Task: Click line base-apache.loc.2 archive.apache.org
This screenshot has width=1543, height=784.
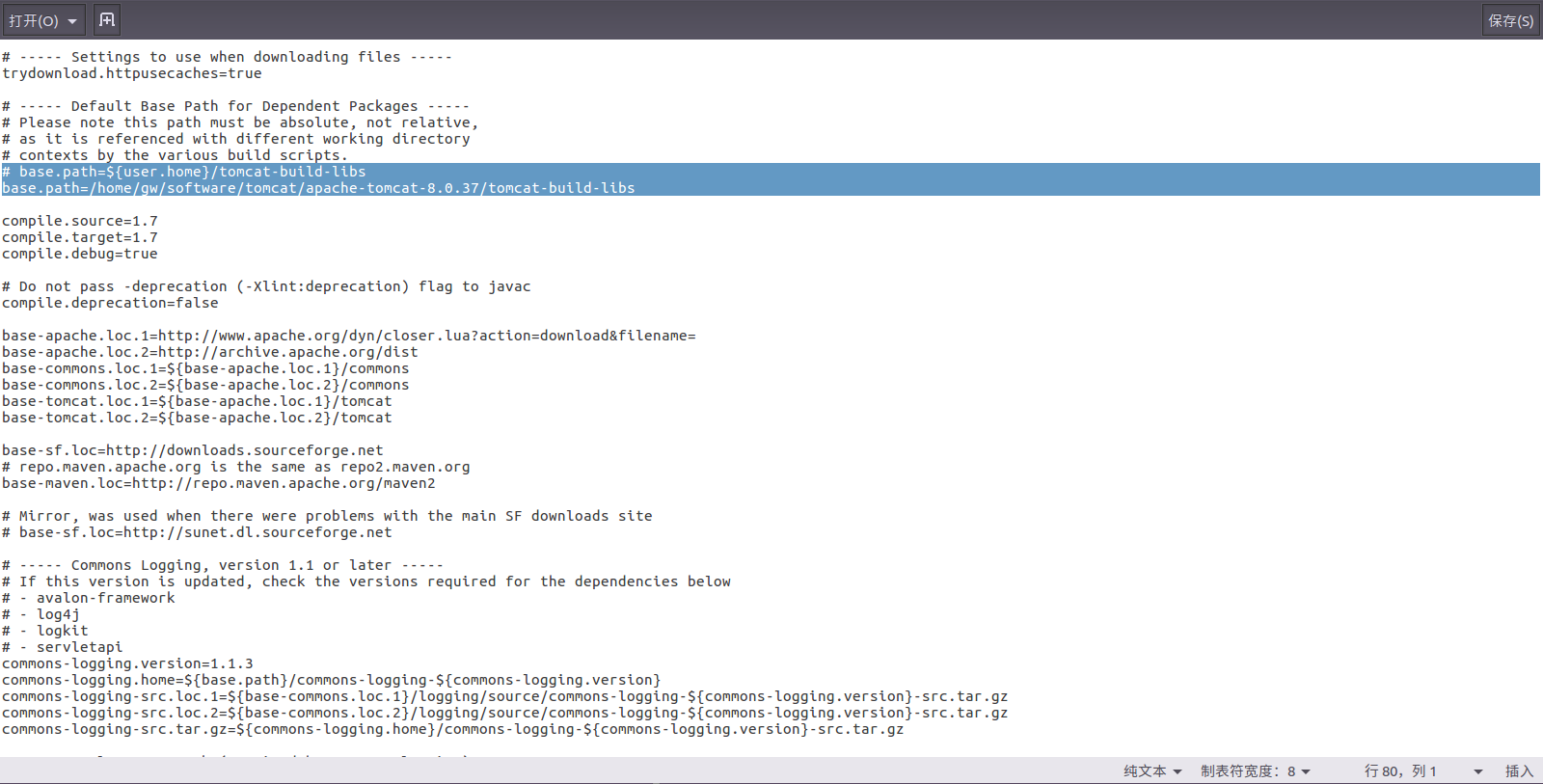Action: [x=210, y=352]
